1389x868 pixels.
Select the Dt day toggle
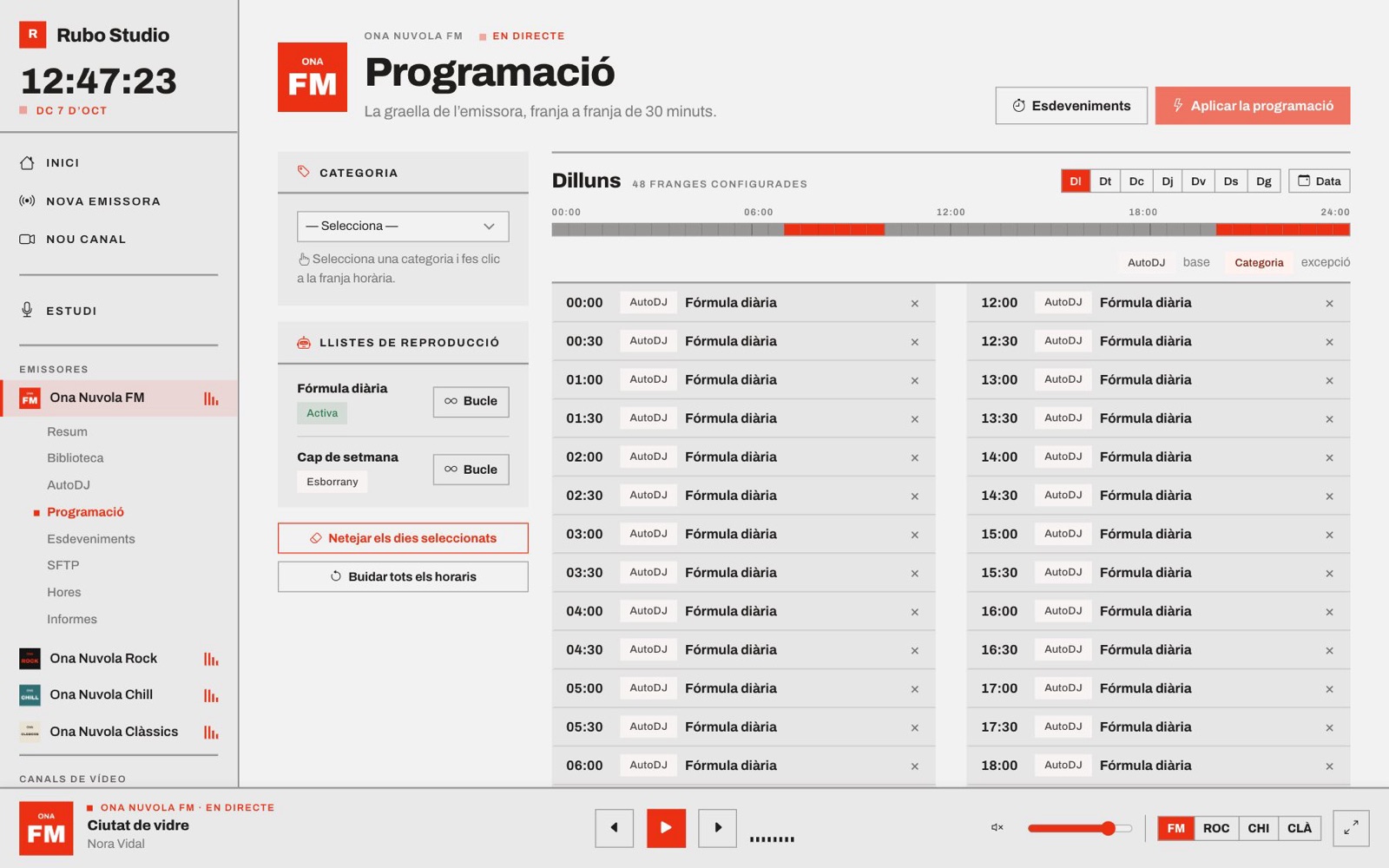(1105, 181)
